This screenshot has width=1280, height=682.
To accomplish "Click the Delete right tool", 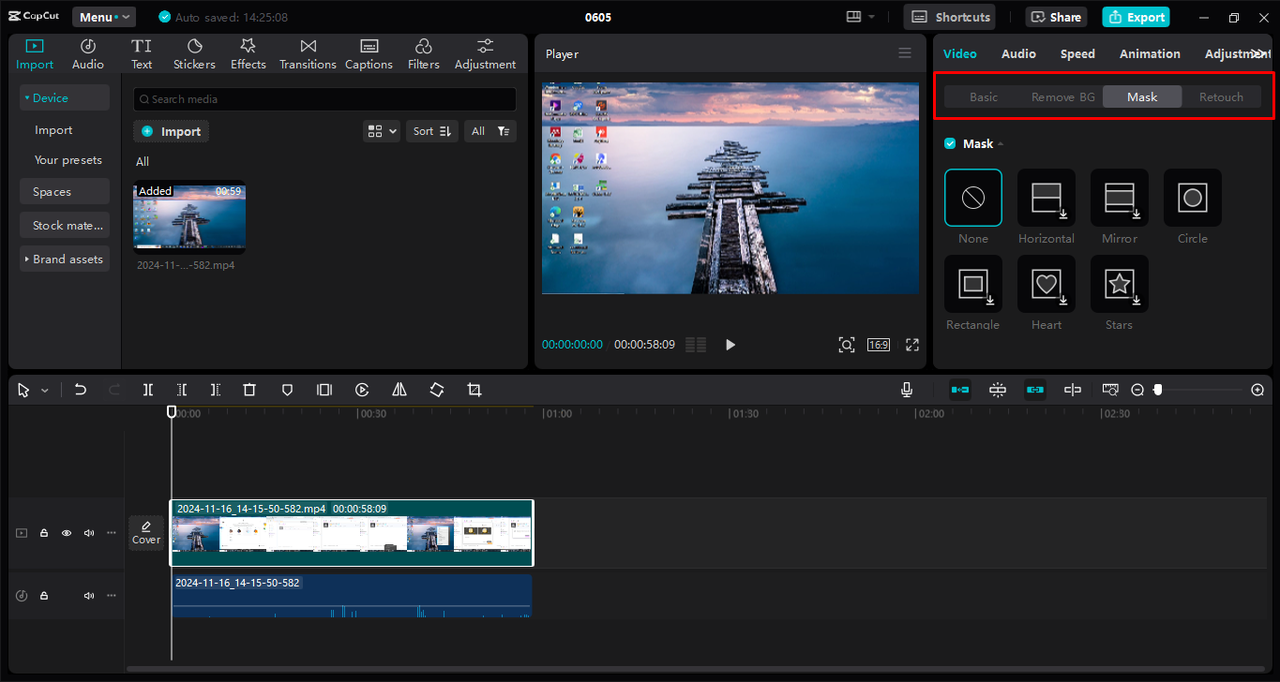I will [x=215, y=390].
